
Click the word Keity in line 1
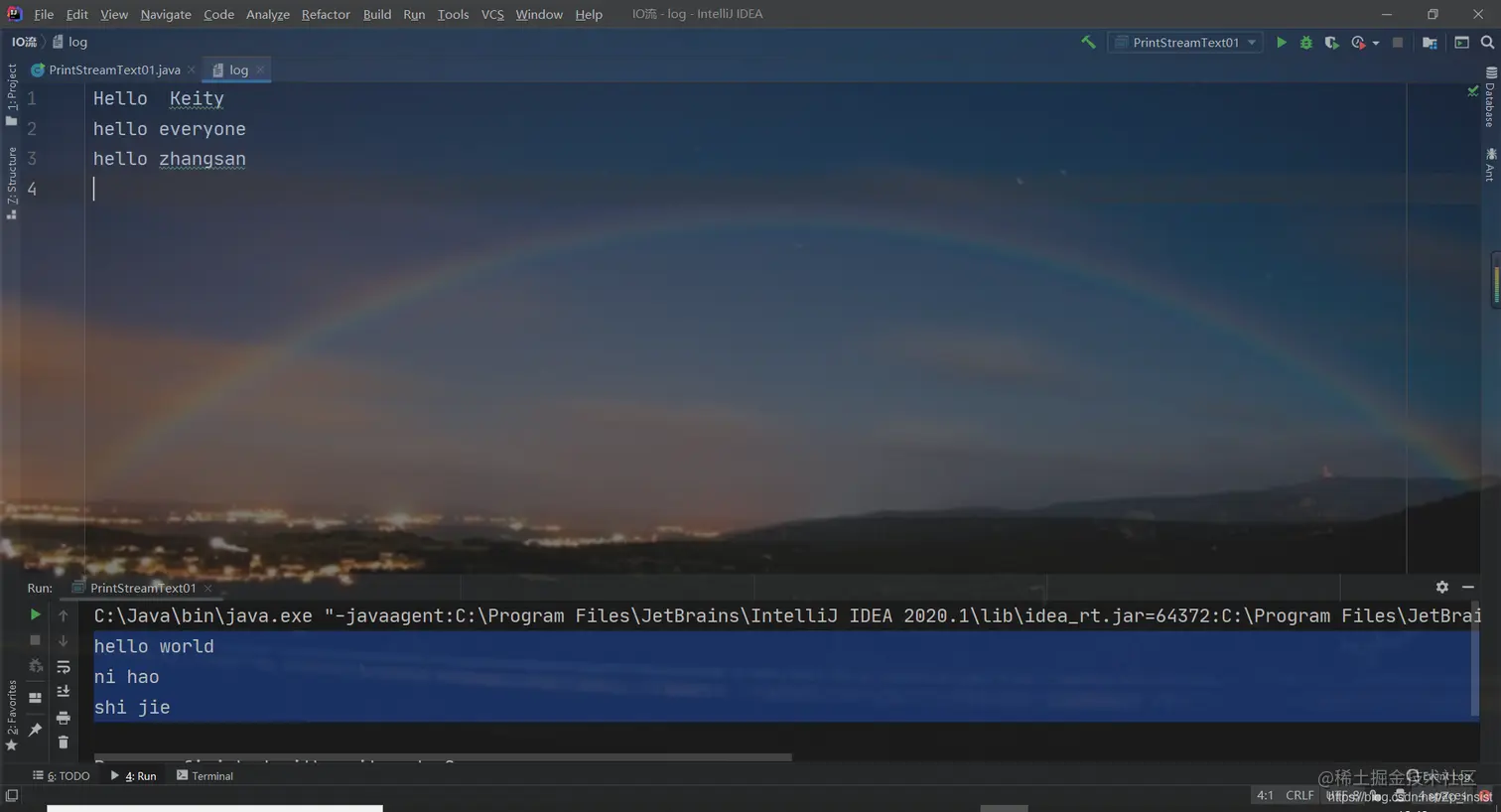coord(197,98)
